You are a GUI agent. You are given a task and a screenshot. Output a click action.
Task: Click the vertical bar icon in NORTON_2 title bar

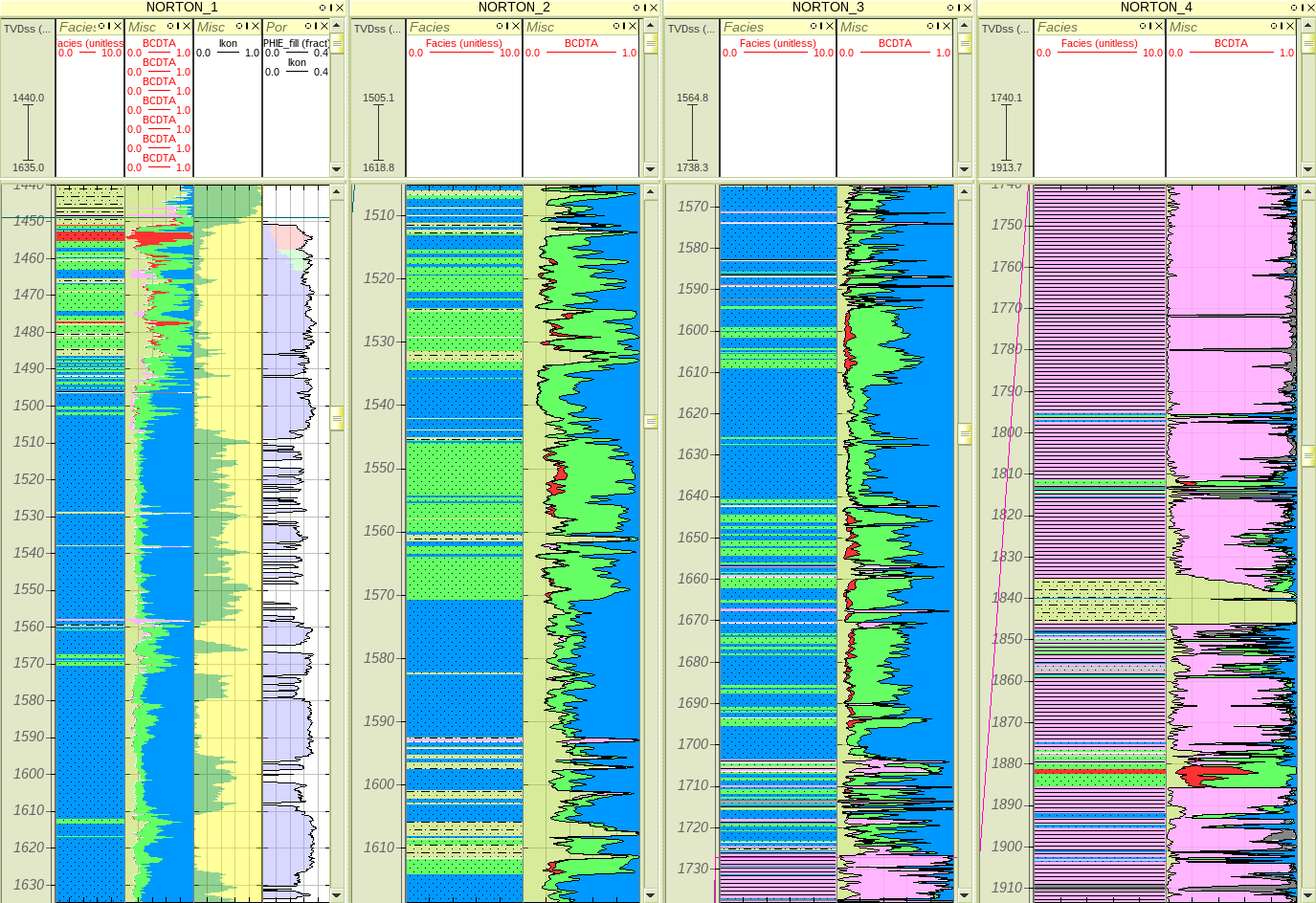[x=644, y=8]
